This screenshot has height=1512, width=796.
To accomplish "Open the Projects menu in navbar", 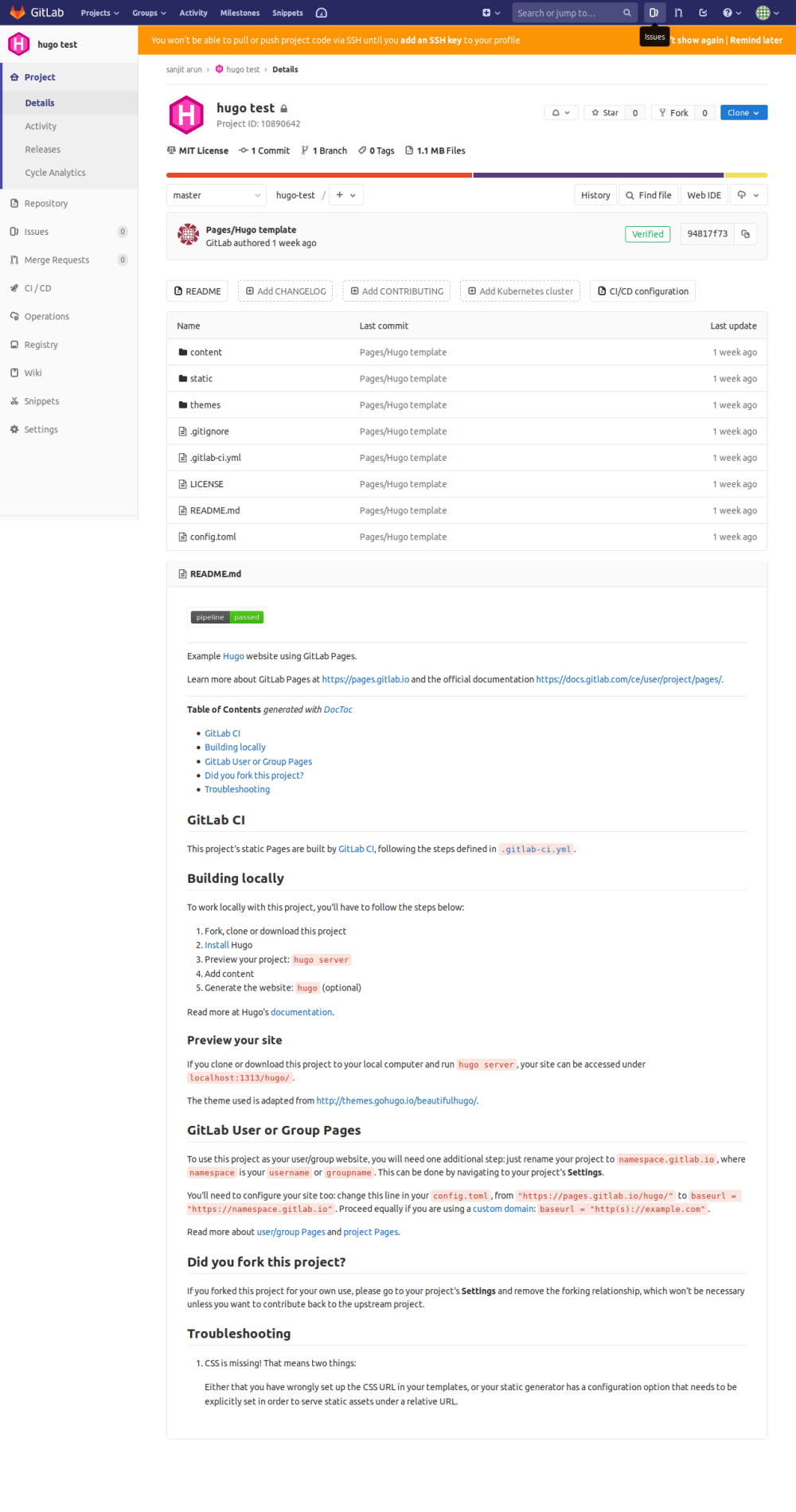I will [99, 13].
